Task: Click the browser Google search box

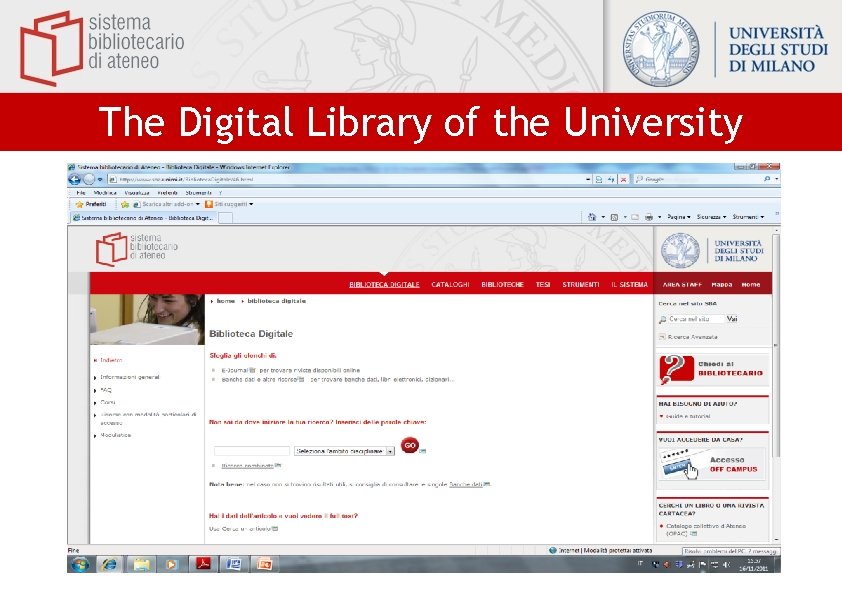Action: pyautogui.click(x=698, y=179)
